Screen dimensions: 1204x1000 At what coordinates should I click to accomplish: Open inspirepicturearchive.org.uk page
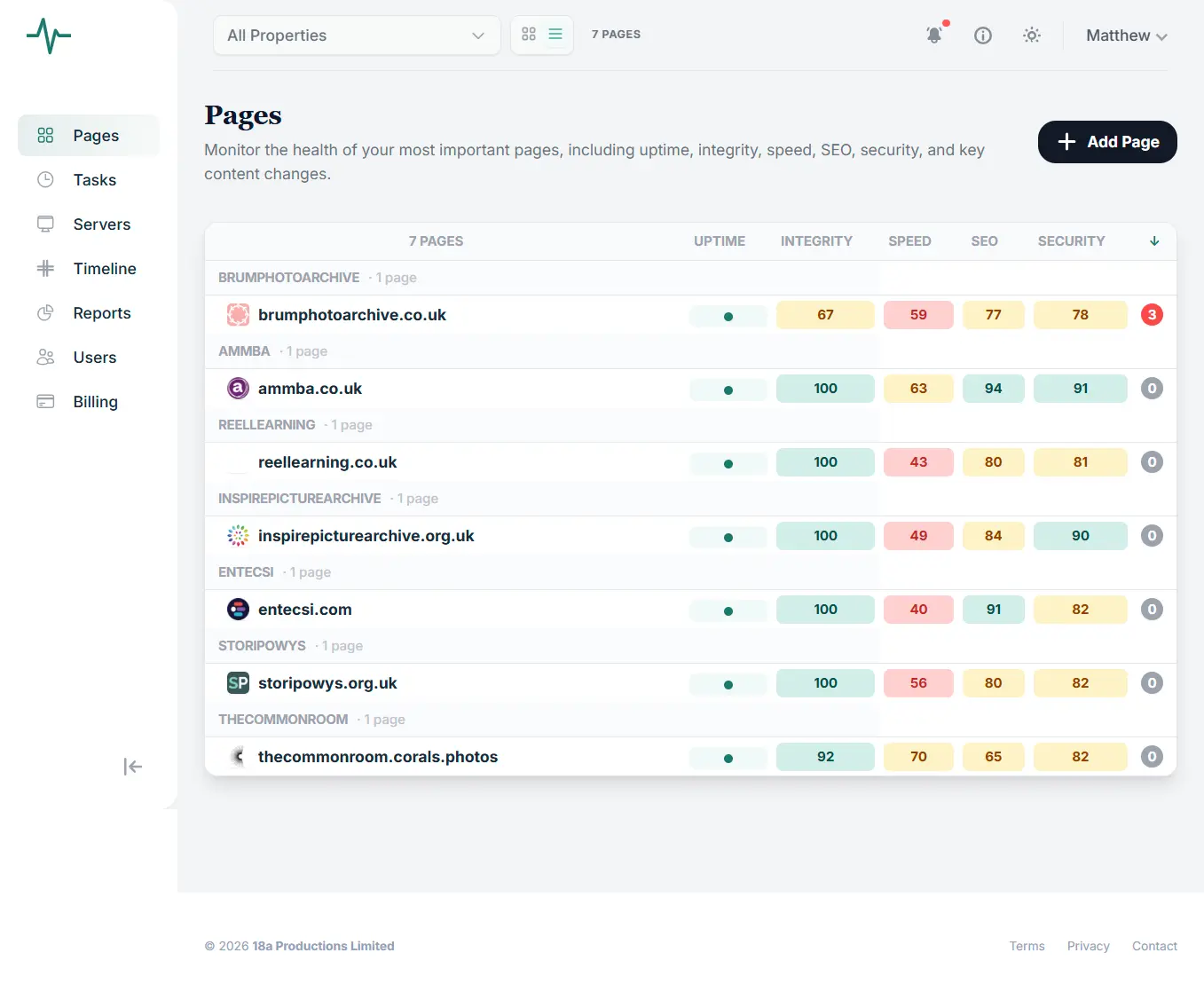pos(366,536)
